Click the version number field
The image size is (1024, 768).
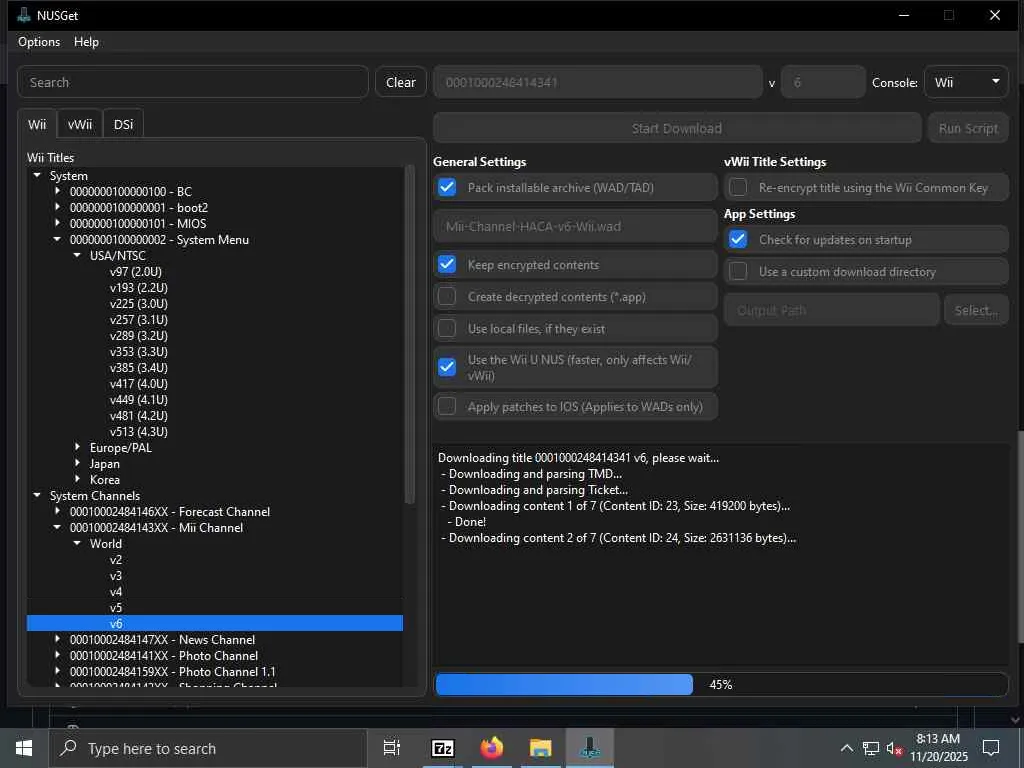pos(823,82)
